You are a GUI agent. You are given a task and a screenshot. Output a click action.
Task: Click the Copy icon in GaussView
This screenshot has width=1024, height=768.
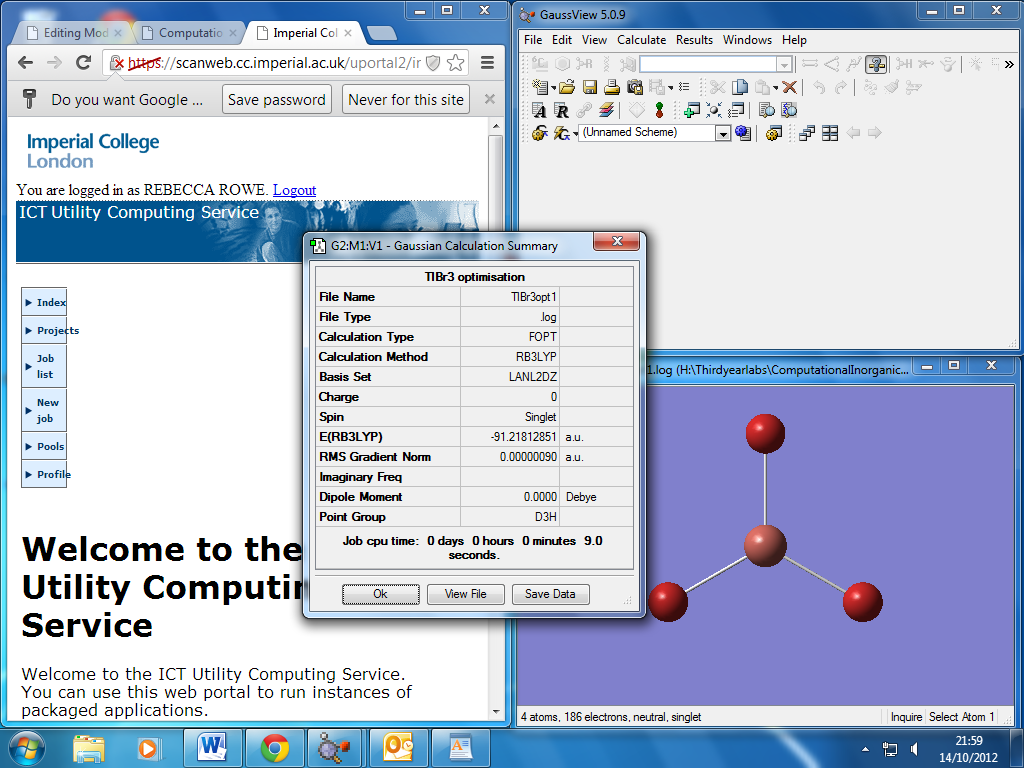pos(740,87)
